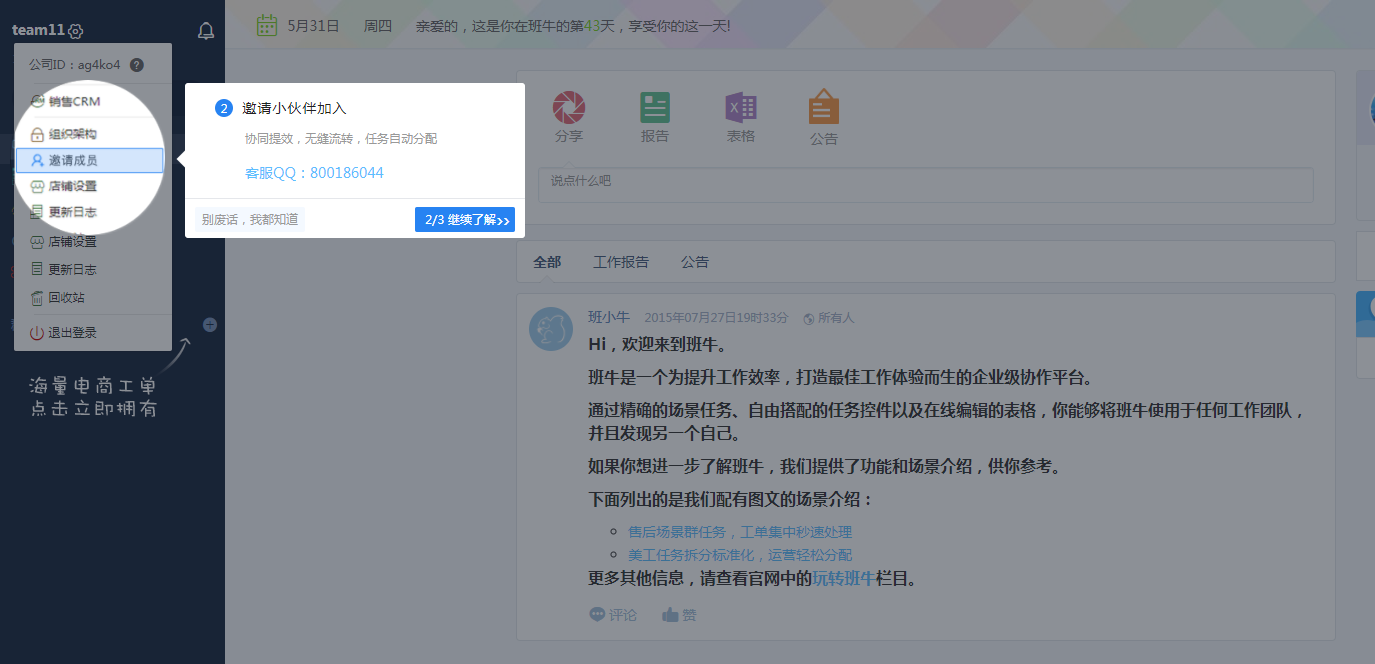Open the 售后场景群任务 link
The height and width of the screenshot is (664, 1375).
(740, 532)
